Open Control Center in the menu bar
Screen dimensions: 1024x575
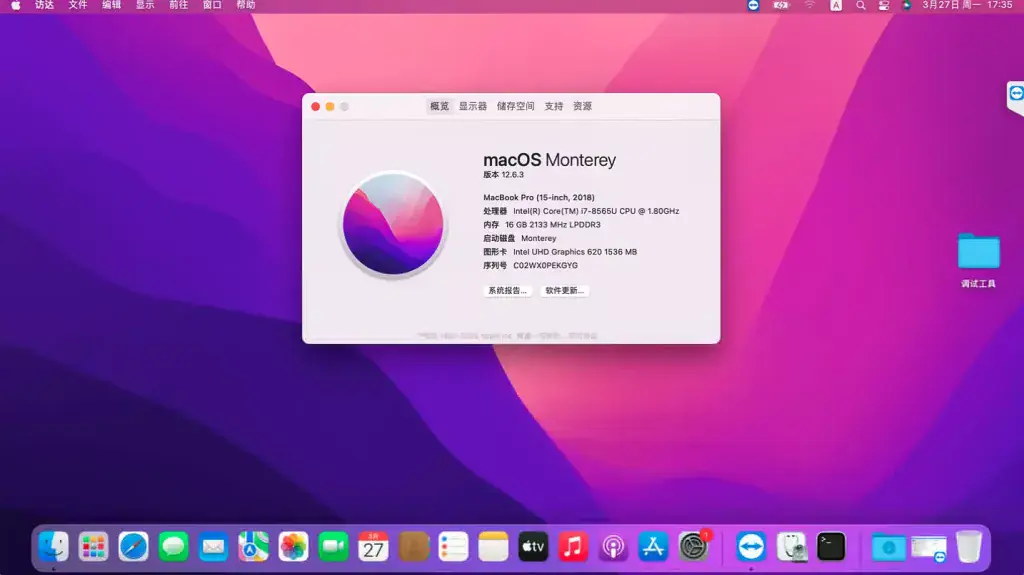pyautogui.click(x=884, y=5)
